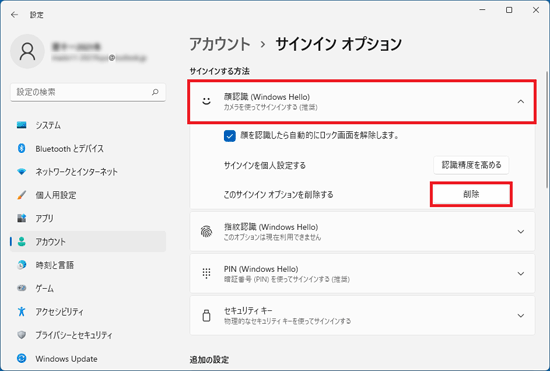Click the fingerprint icon
Viewport: 550px width, 371px height.
(x=207, y=231)
